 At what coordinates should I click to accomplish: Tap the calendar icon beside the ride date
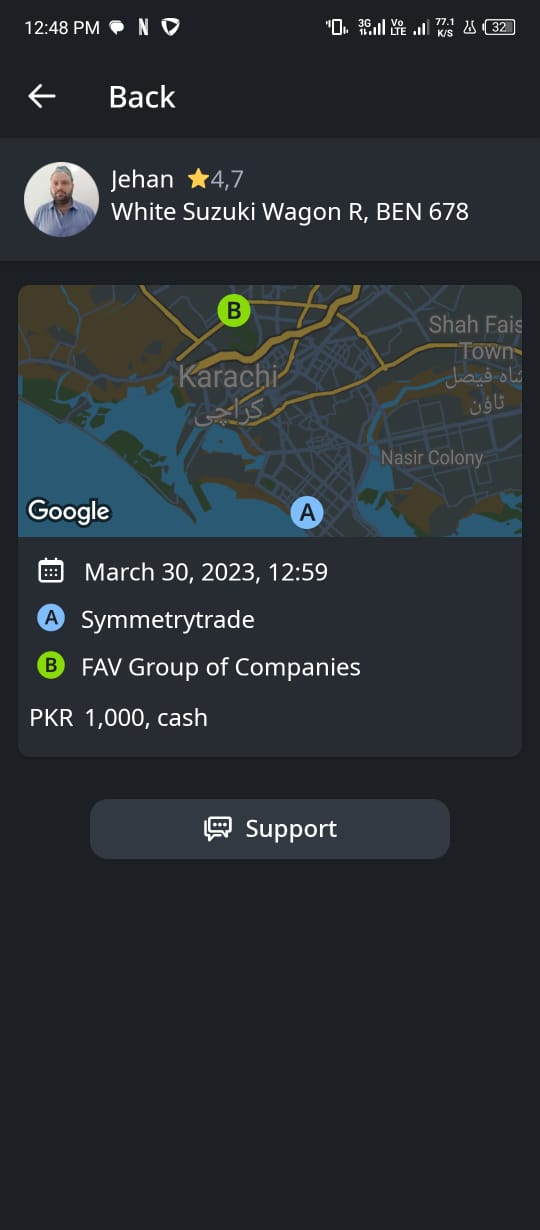(x=50, y=571)
